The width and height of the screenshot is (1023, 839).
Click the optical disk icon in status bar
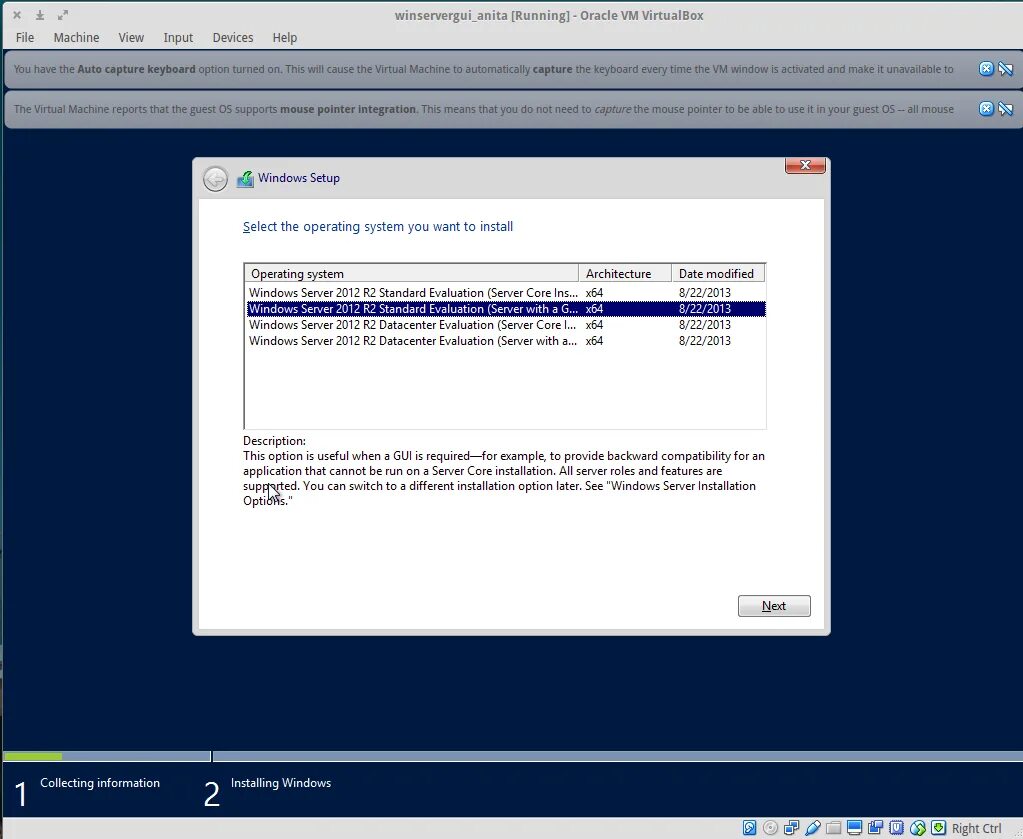pos(770,828)
